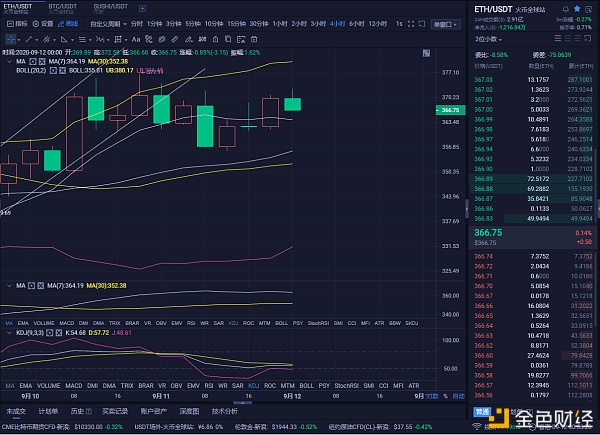The width and height of the screenshot is (600, 435).
Task: Click the 366.75 current price label on the price axis
Action: 450,110
